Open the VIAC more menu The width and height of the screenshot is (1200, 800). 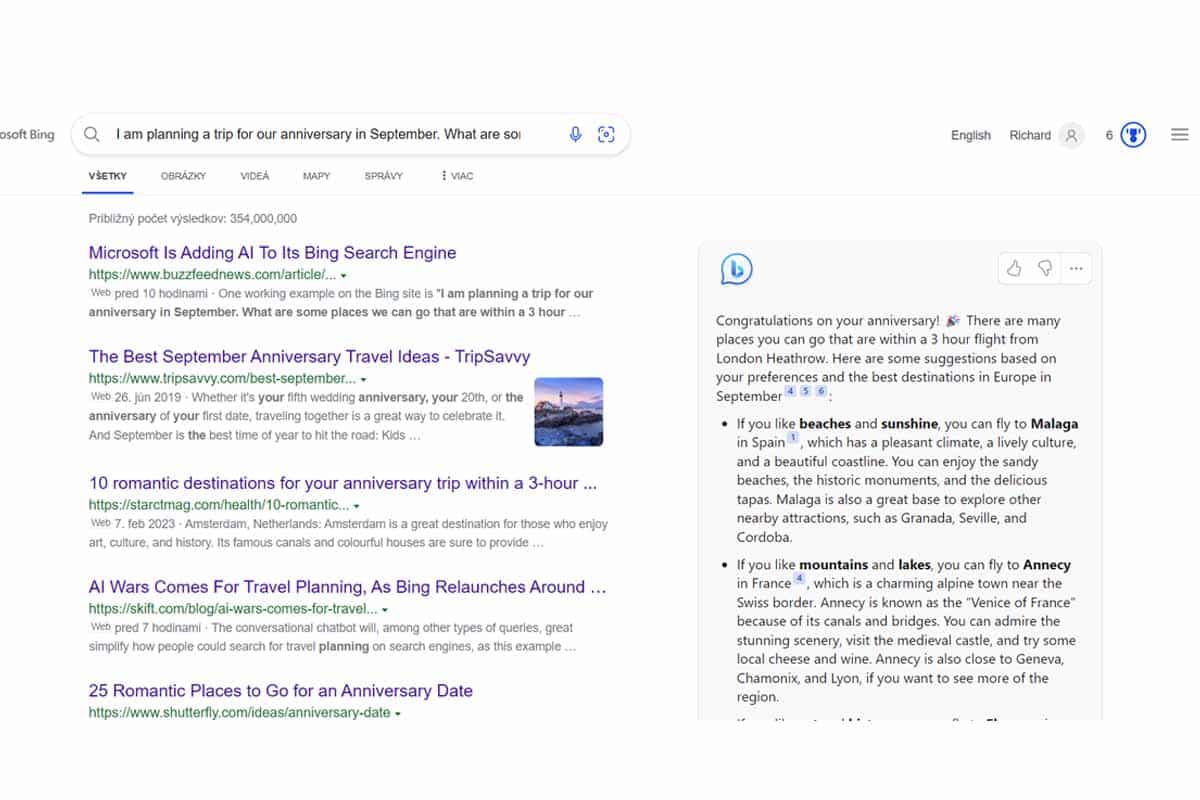click(x=457, y=176)
